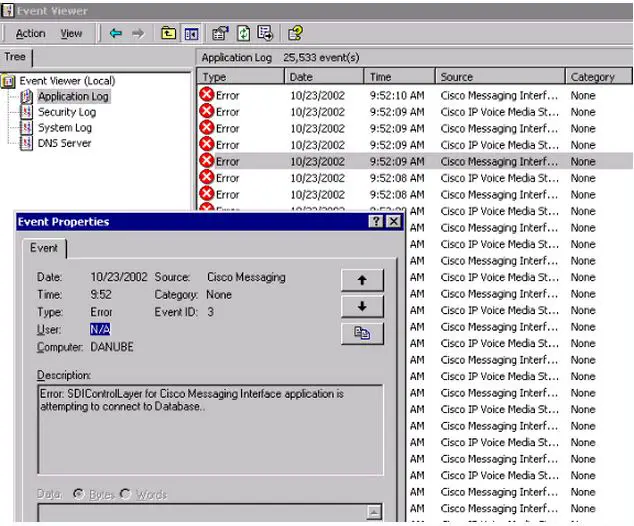Click the Refresh toolbar icon

click(243, 33)
